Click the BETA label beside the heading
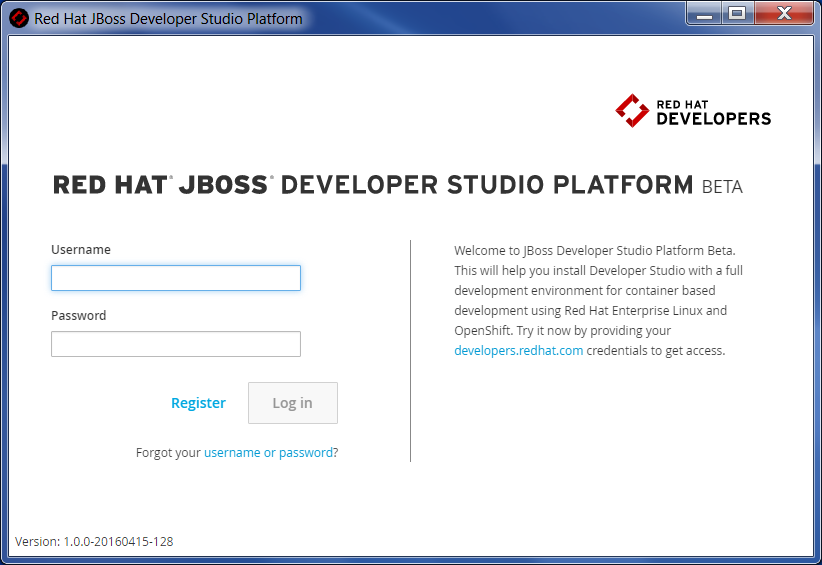822x565 pixels. tap(722, 187)
